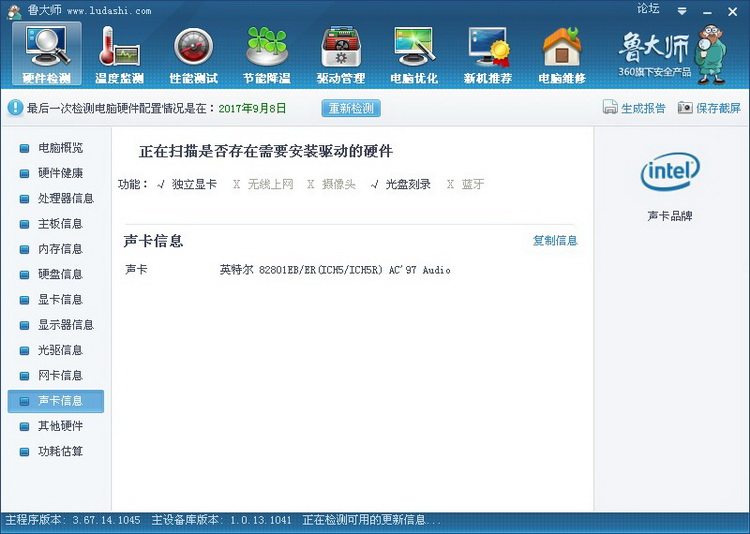The height and width of the screenshot is (534, 750).
Task: Minimize the 鲁大师 window
Action: [707, 11]
